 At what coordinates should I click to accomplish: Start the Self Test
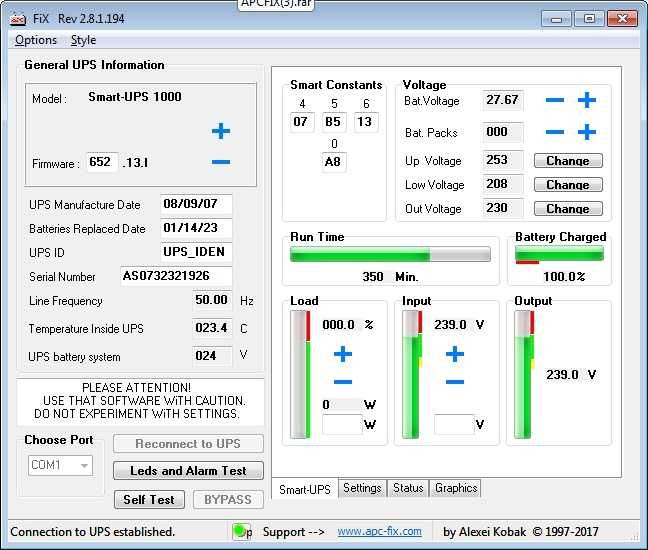coord(149,500)
